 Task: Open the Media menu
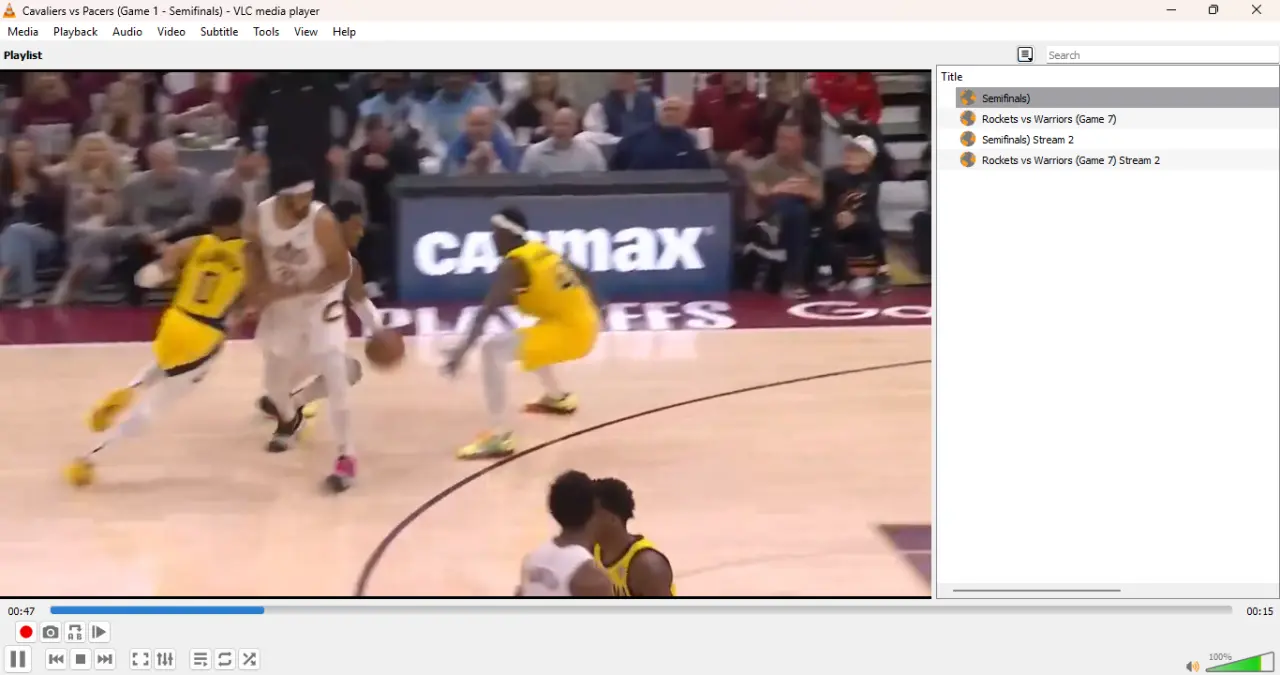point(23,32)
